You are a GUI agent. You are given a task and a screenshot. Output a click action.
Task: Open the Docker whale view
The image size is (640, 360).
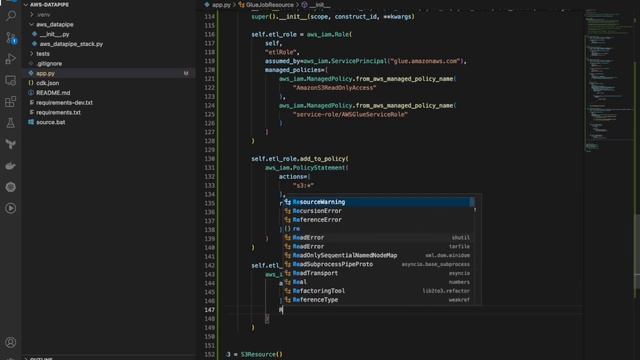(11, 166)
